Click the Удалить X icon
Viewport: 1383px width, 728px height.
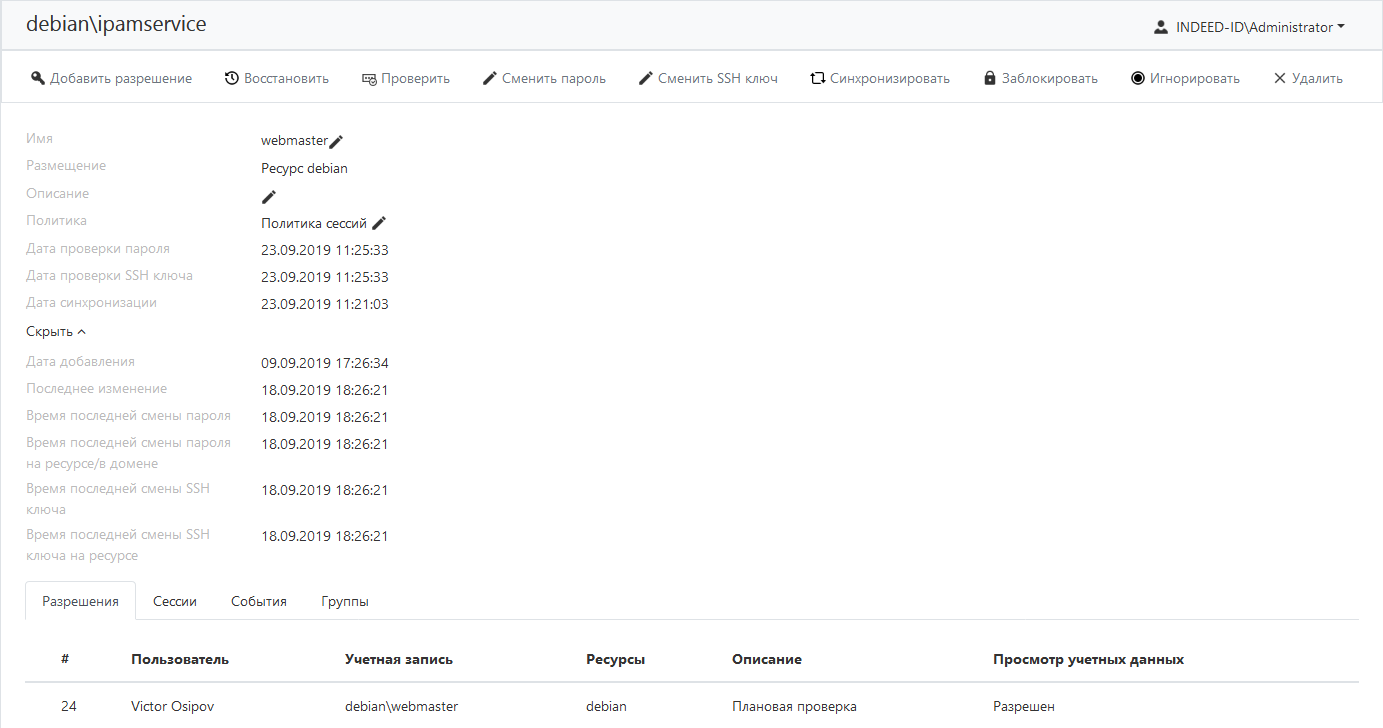pyautogui.click(x=1279, y=78)
